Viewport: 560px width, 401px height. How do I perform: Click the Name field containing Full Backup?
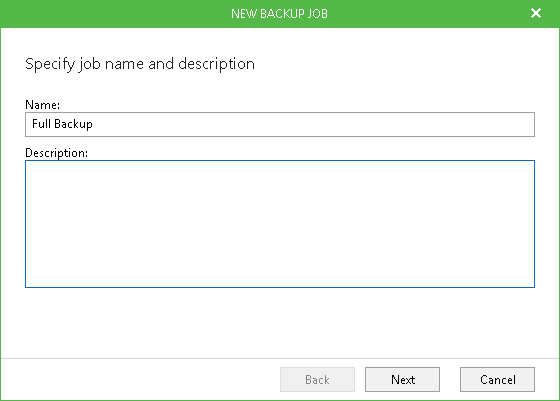click(280, 124)
